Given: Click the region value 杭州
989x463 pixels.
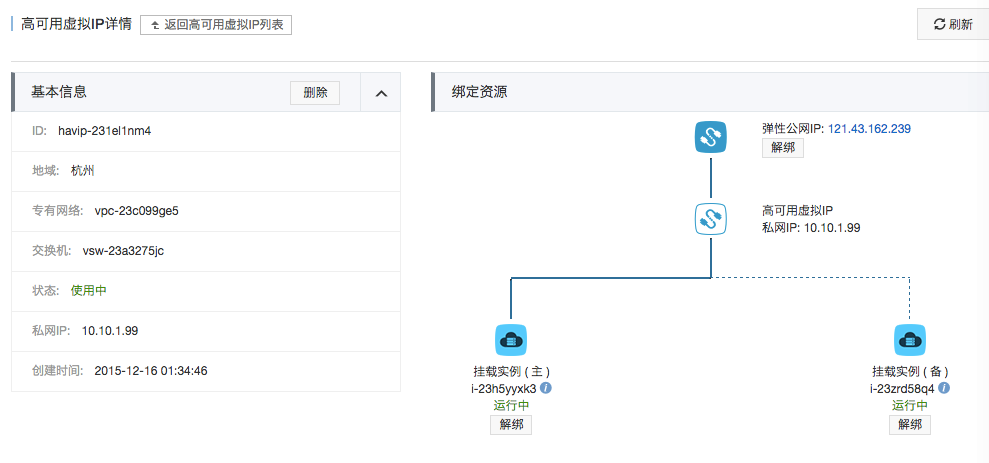Looking at the screenshot, I should (83, 171).
